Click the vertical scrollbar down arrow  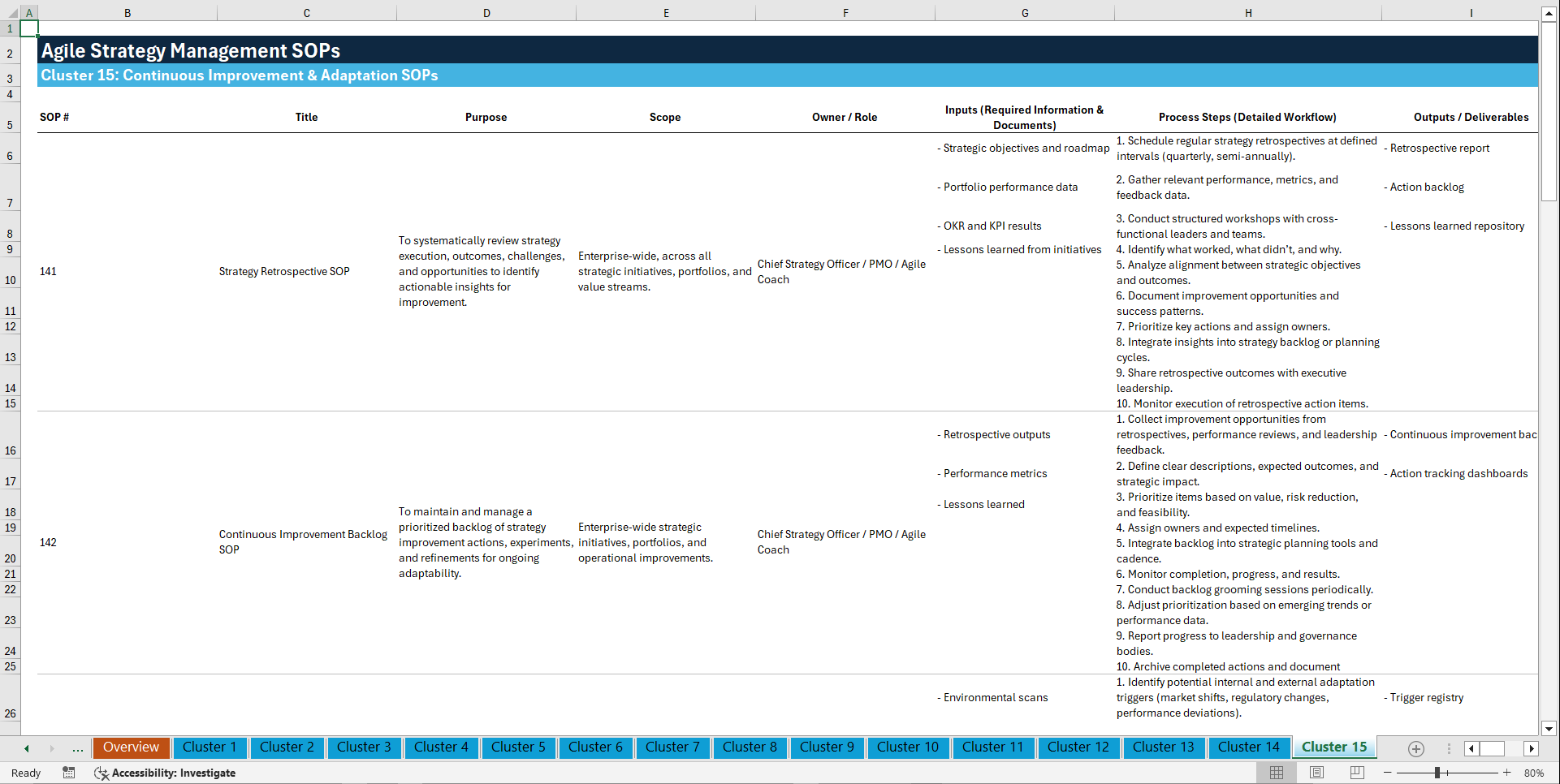pyautogui.click(x=1549, y=729)
